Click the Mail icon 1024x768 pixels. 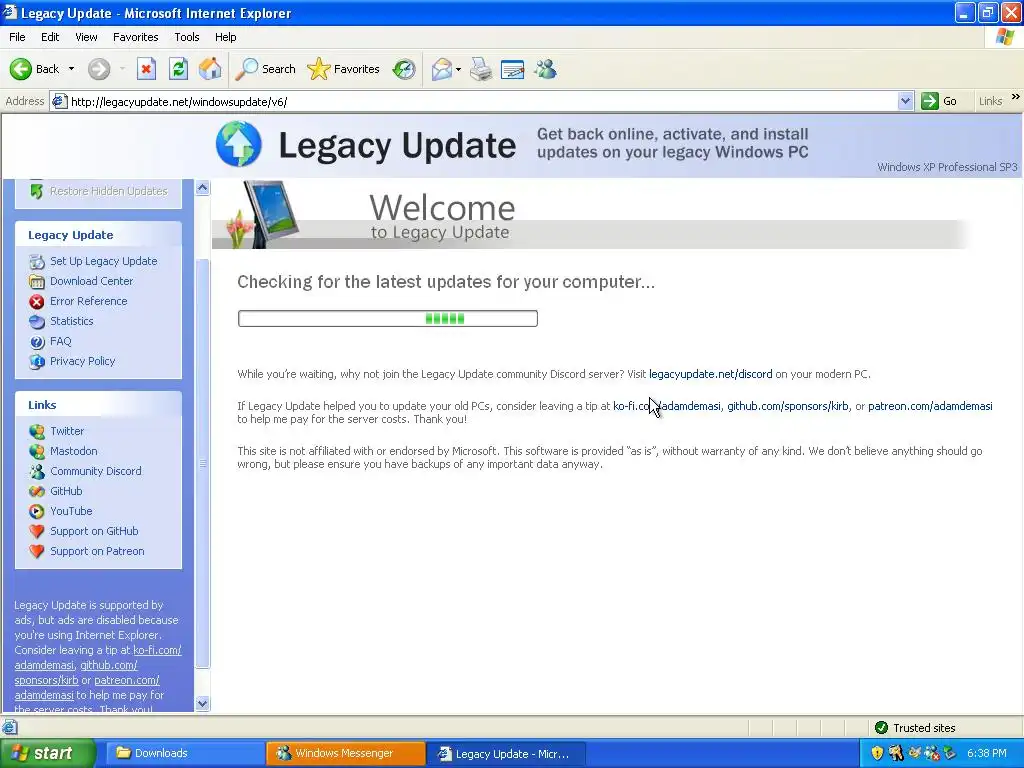point(441,69)
